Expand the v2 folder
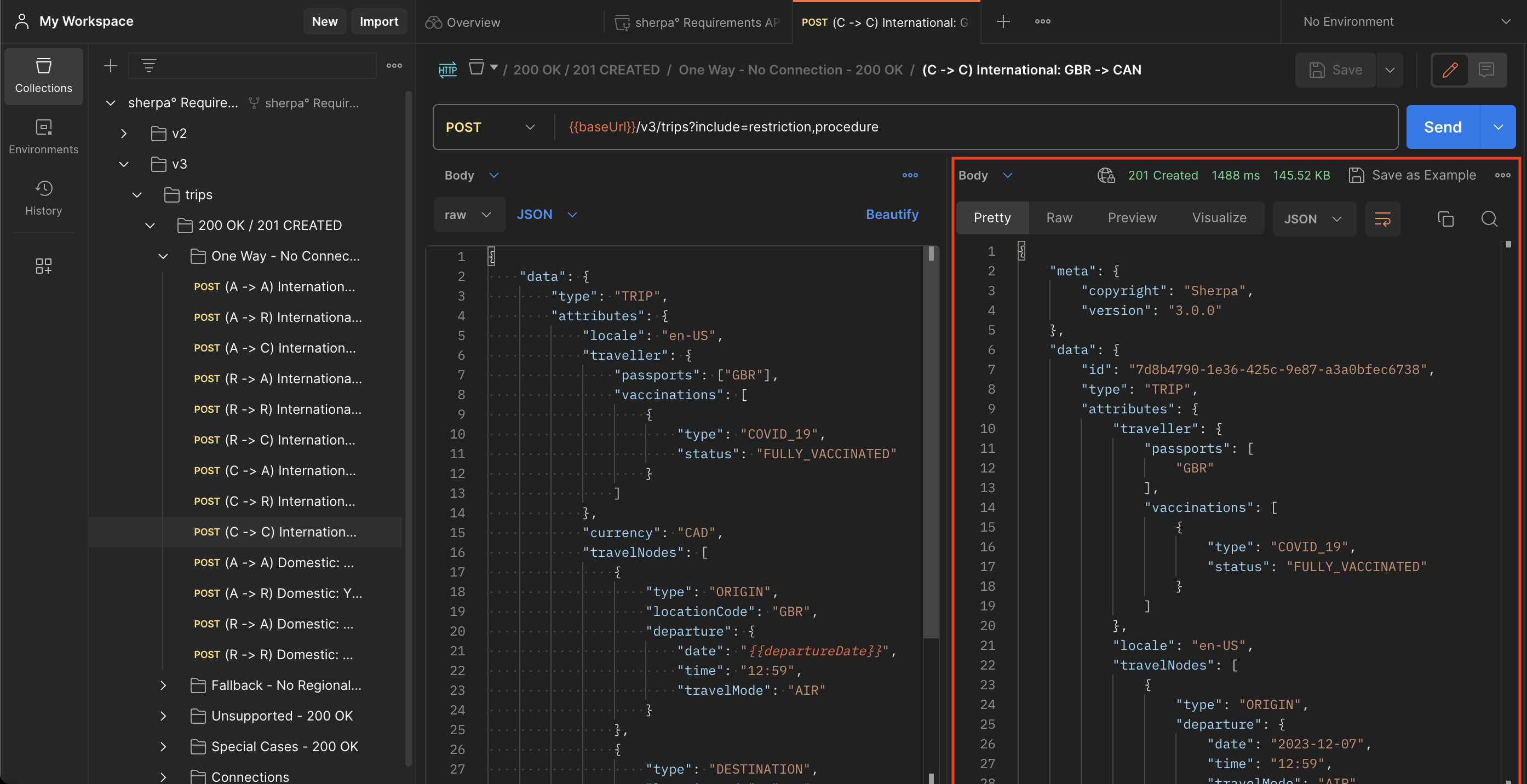Viewport: 1527px width, 784px height. click(124, 134)
